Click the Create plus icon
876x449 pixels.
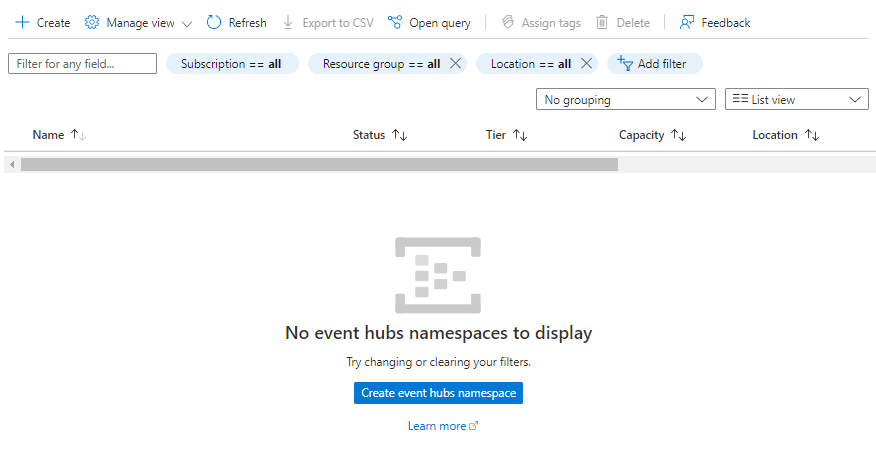22,22
